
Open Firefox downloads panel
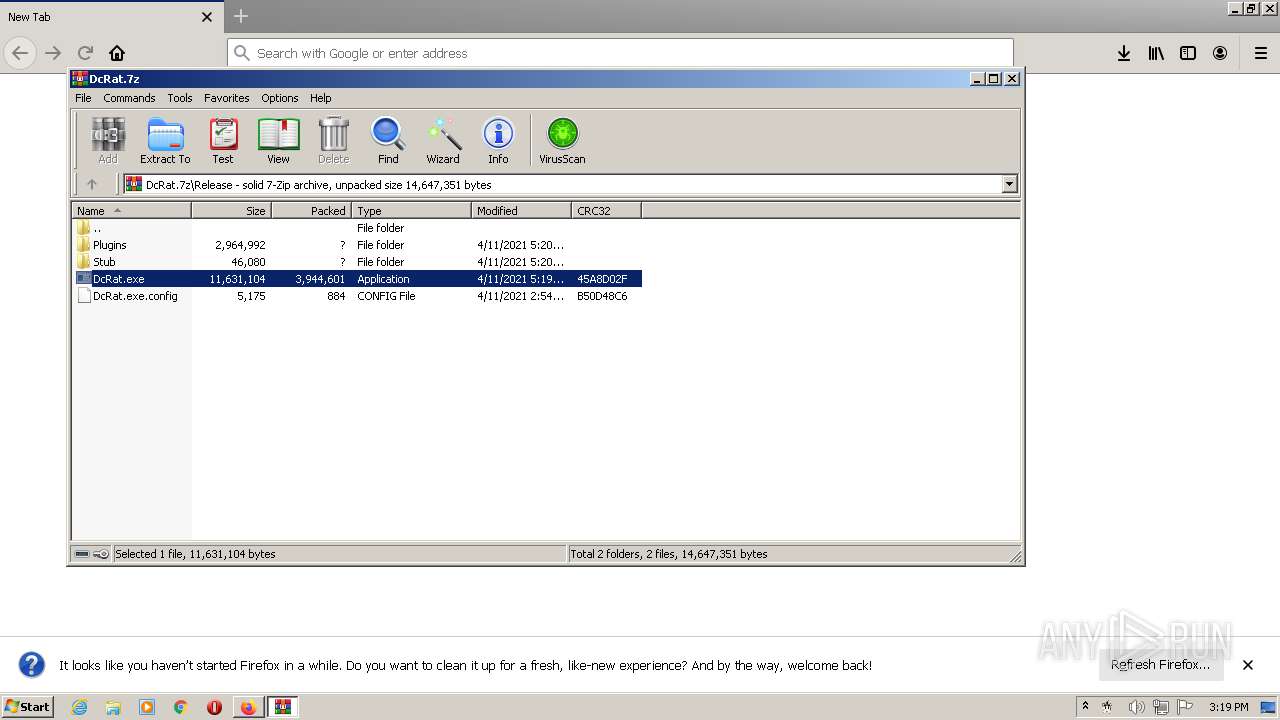point(1124,53)
